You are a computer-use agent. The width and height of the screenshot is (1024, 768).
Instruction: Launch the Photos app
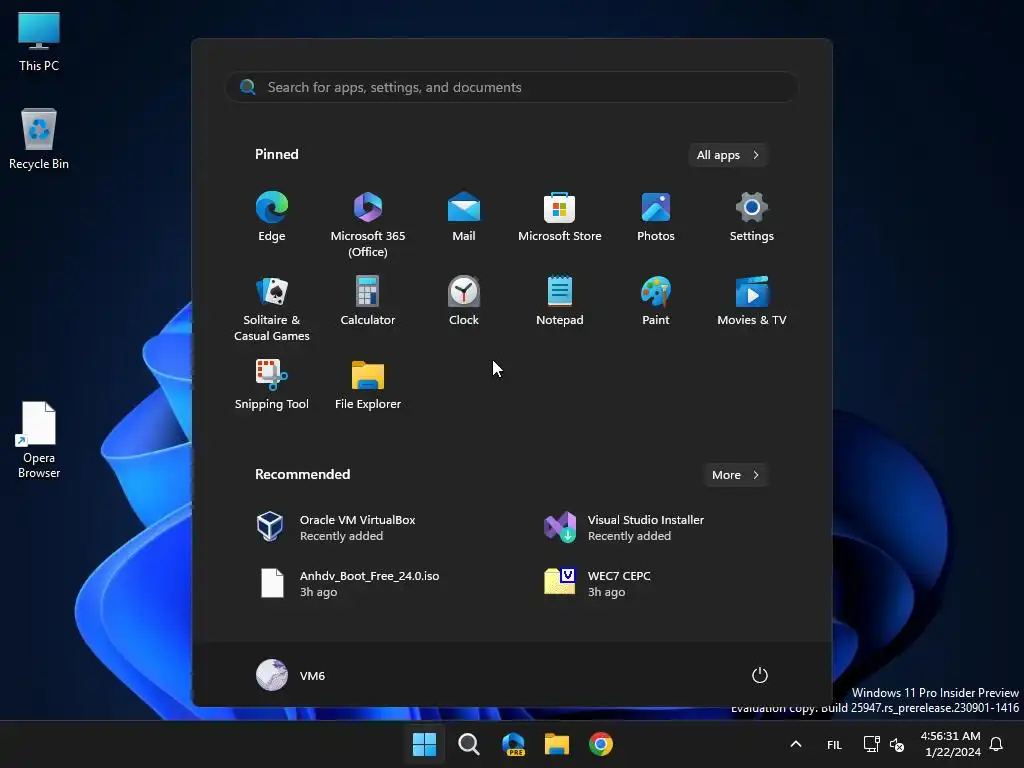[x=656, y=217]
